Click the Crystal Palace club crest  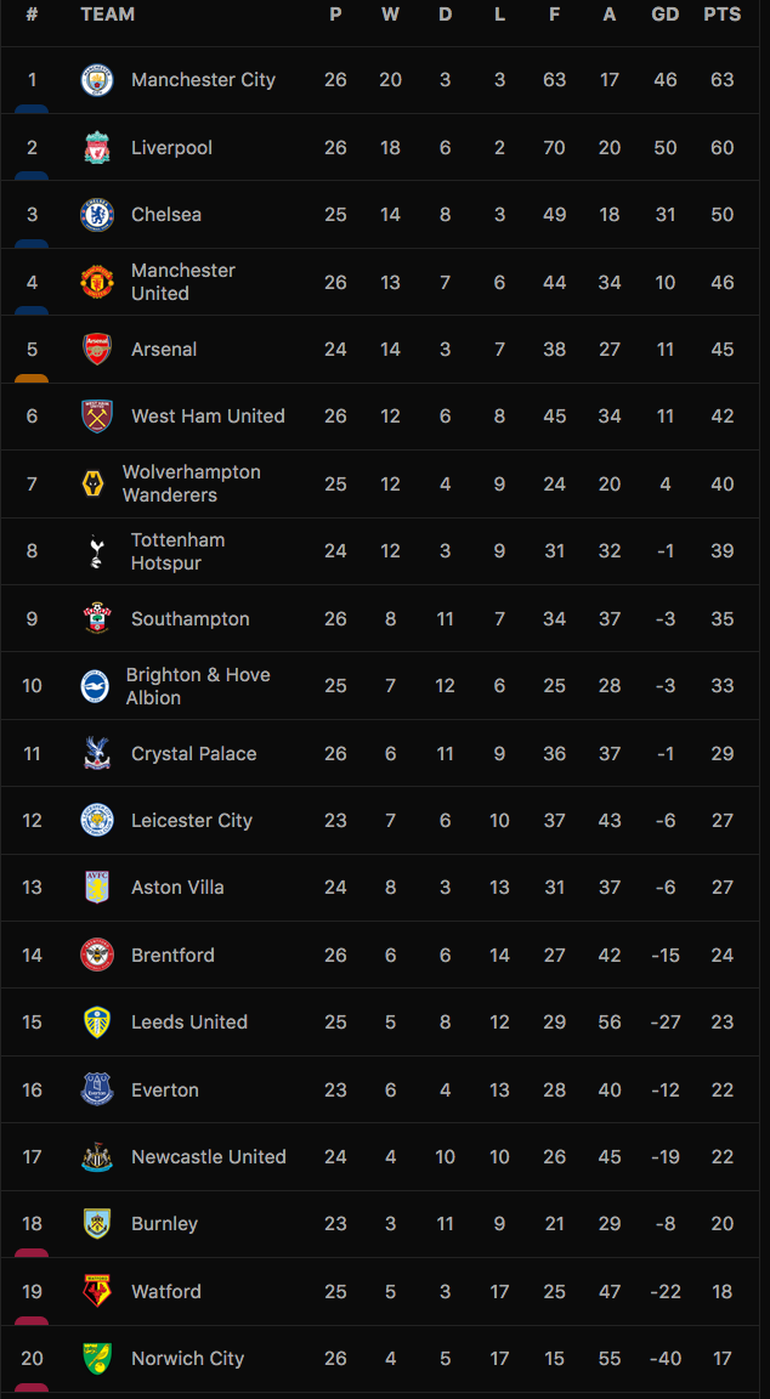click(x=97, y=754)
